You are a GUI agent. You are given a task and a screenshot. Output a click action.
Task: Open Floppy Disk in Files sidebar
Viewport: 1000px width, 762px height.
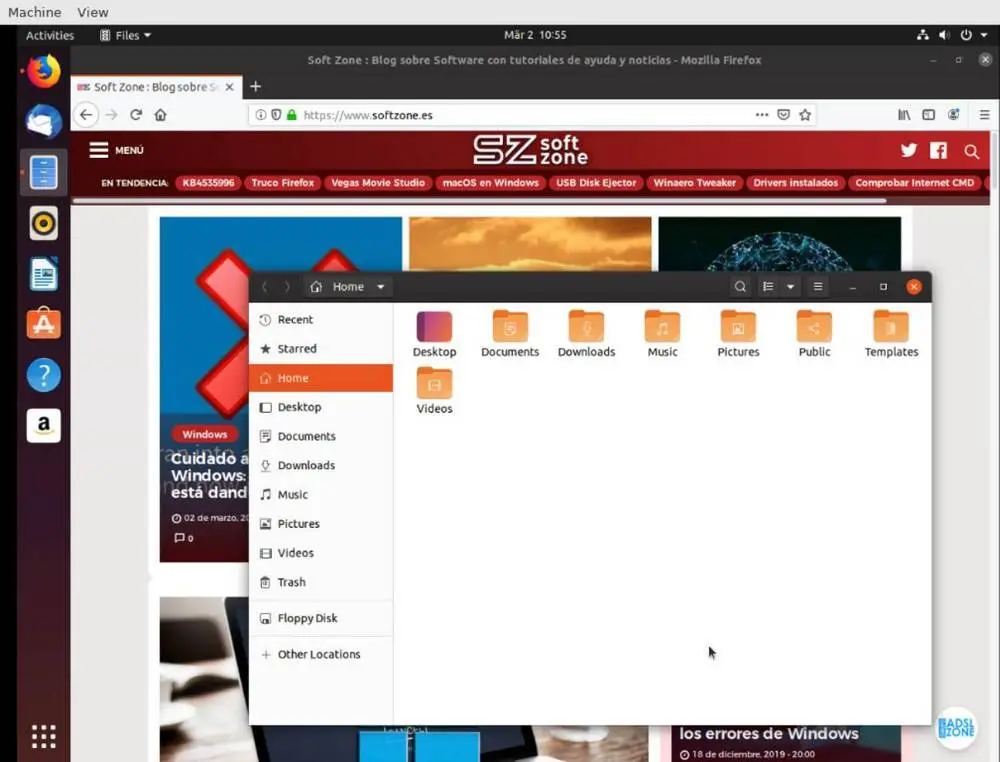tap(321, 619)
